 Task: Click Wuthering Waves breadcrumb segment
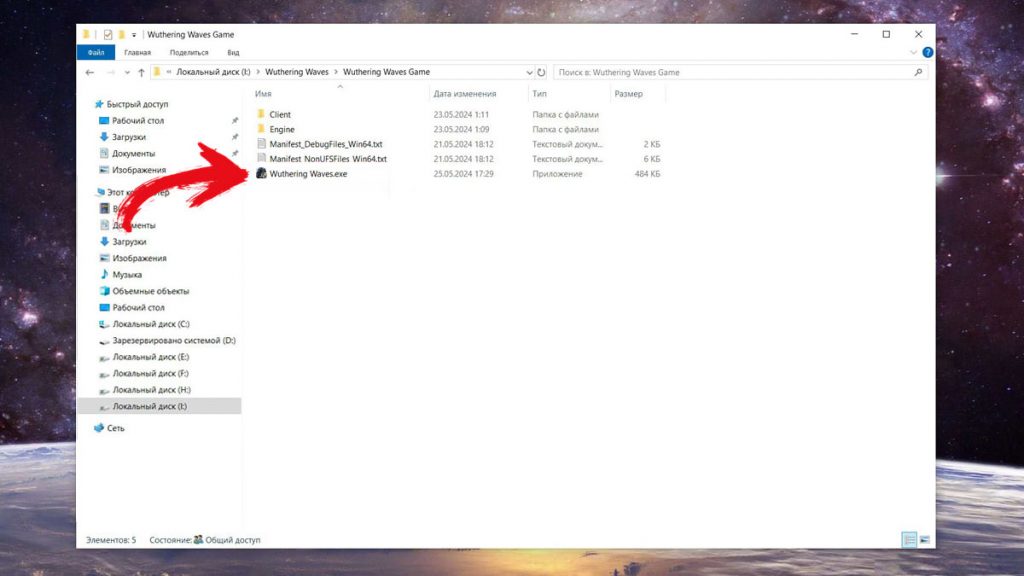pos(296,72)
